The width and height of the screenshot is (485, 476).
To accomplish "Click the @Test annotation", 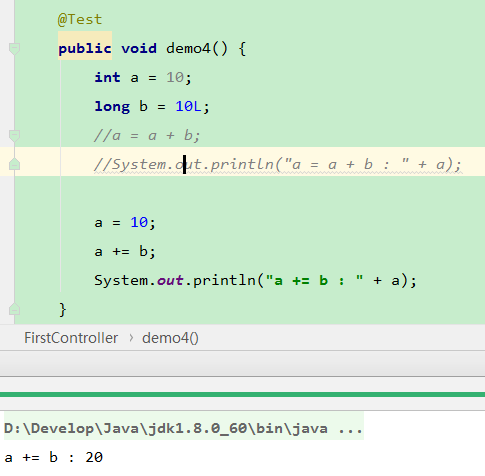I will [x=80, y=20].
